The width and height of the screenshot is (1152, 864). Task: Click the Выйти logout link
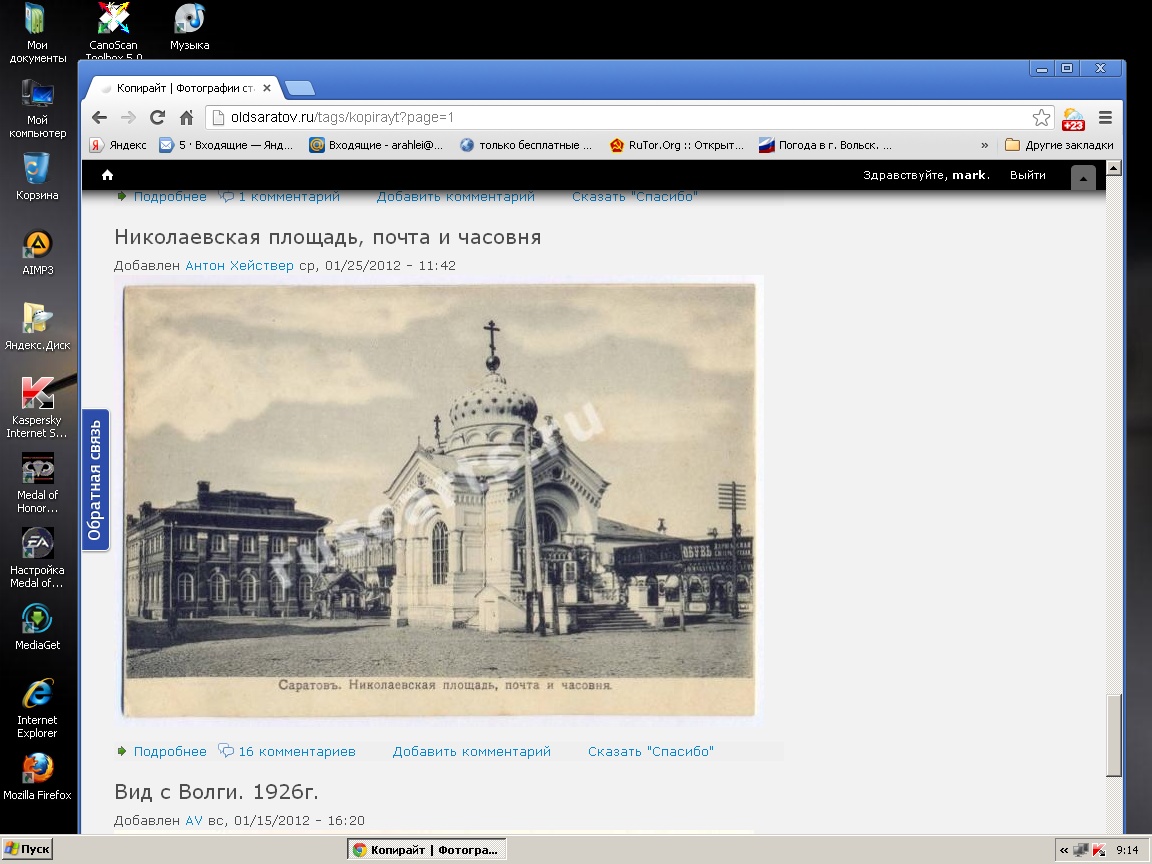coord(1027,175)
